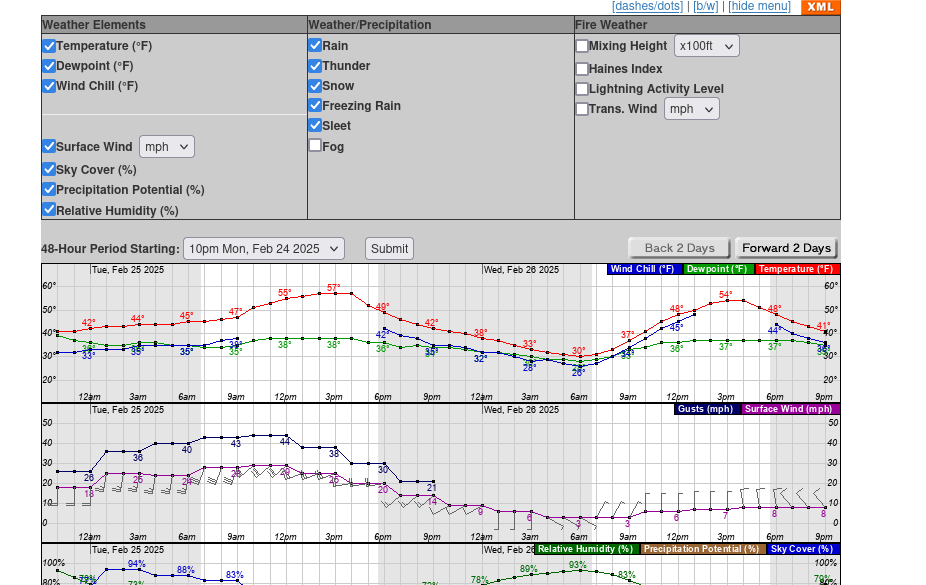926x585 pixels.
Task: Open the Trans. Wind mph dropdown
Action: pyautogui.click(x=692, y=109)
